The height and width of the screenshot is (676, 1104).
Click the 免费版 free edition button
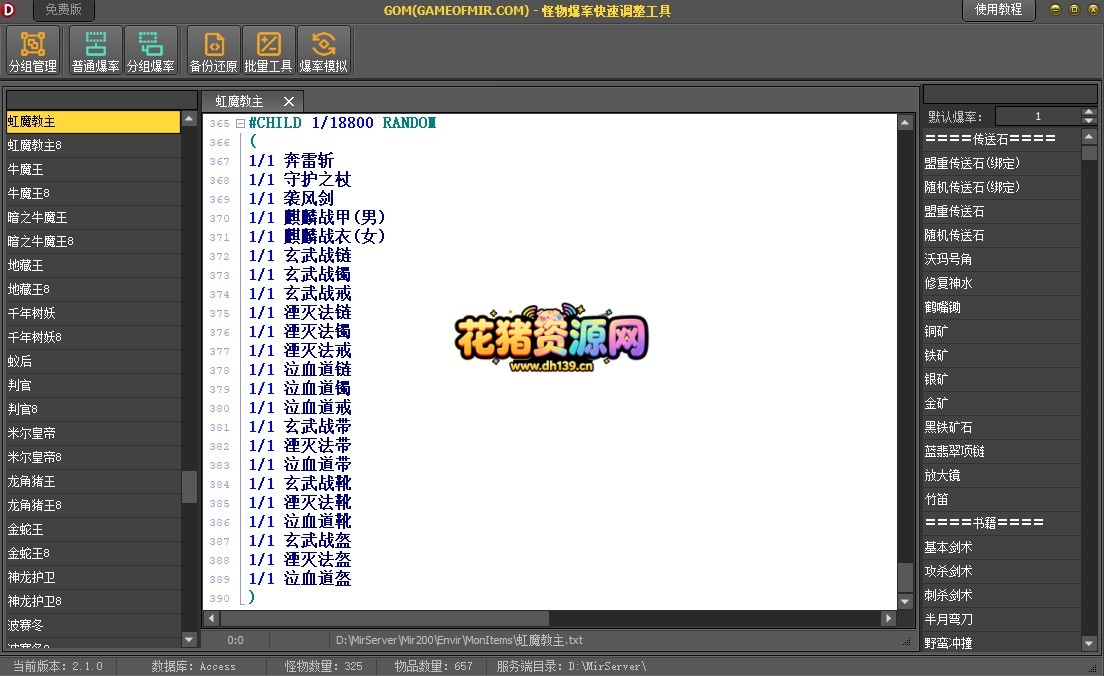(x=63, y=10)
